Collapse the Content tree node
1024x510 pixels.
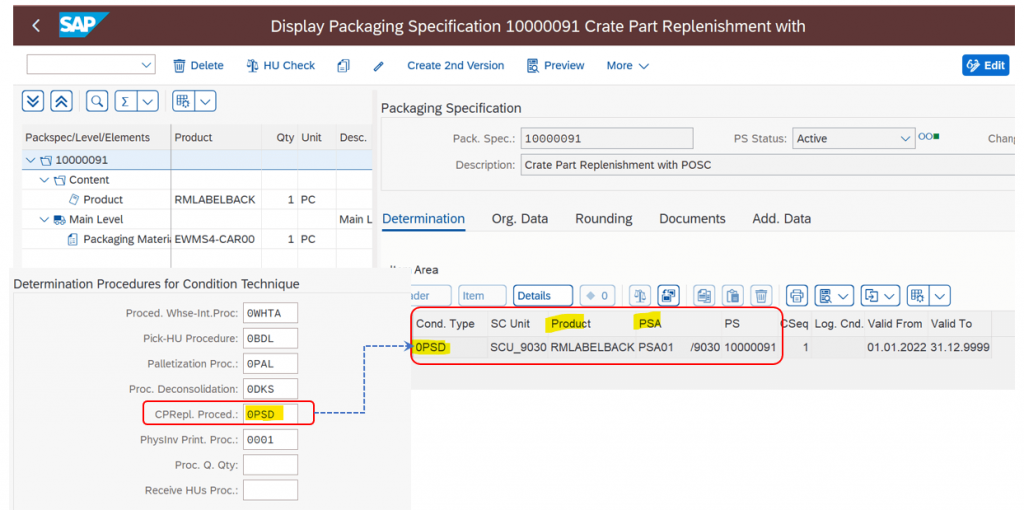coord(44,180)
